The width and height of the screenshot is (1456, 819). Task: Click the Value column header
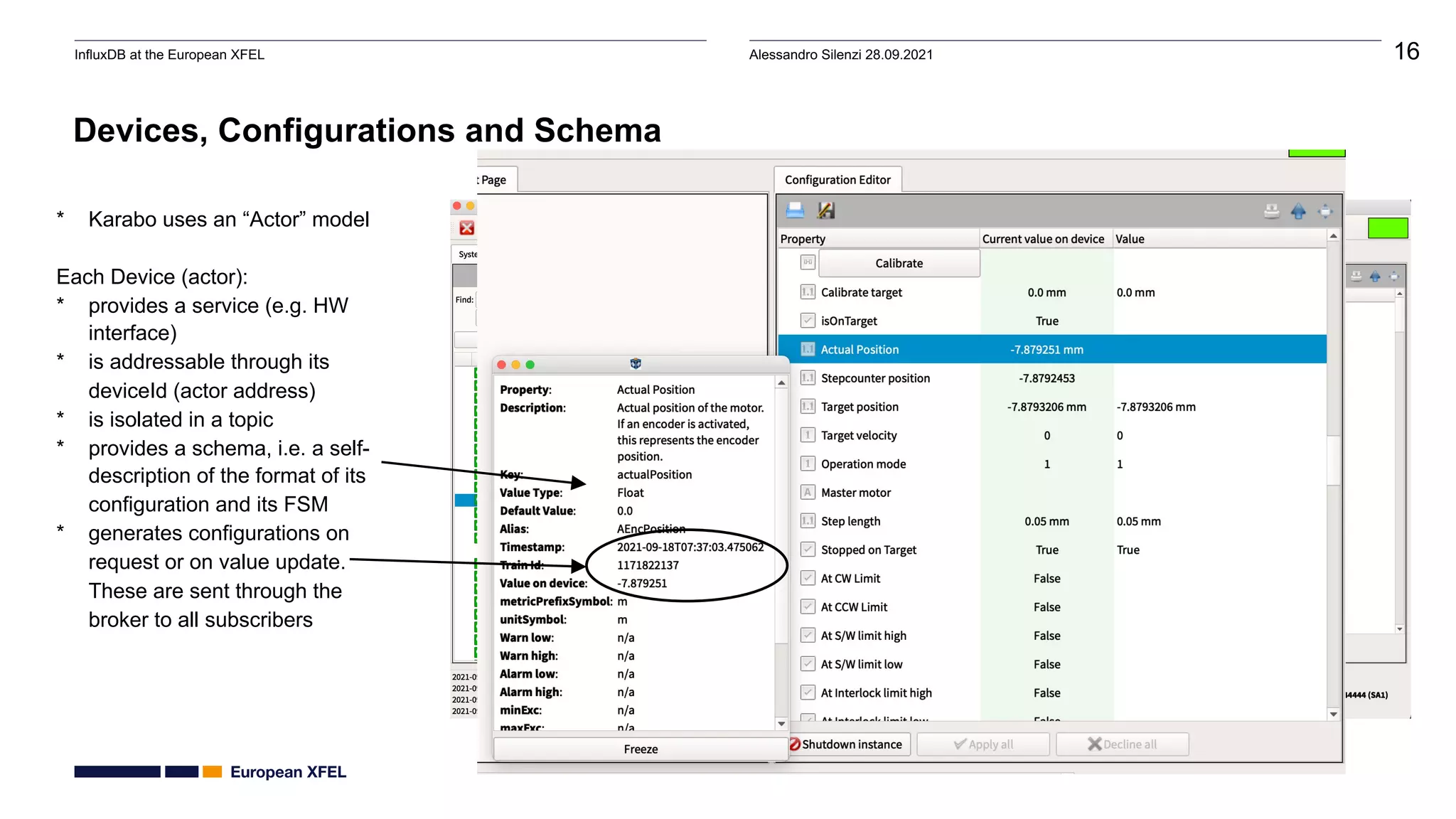[1219, 239]
